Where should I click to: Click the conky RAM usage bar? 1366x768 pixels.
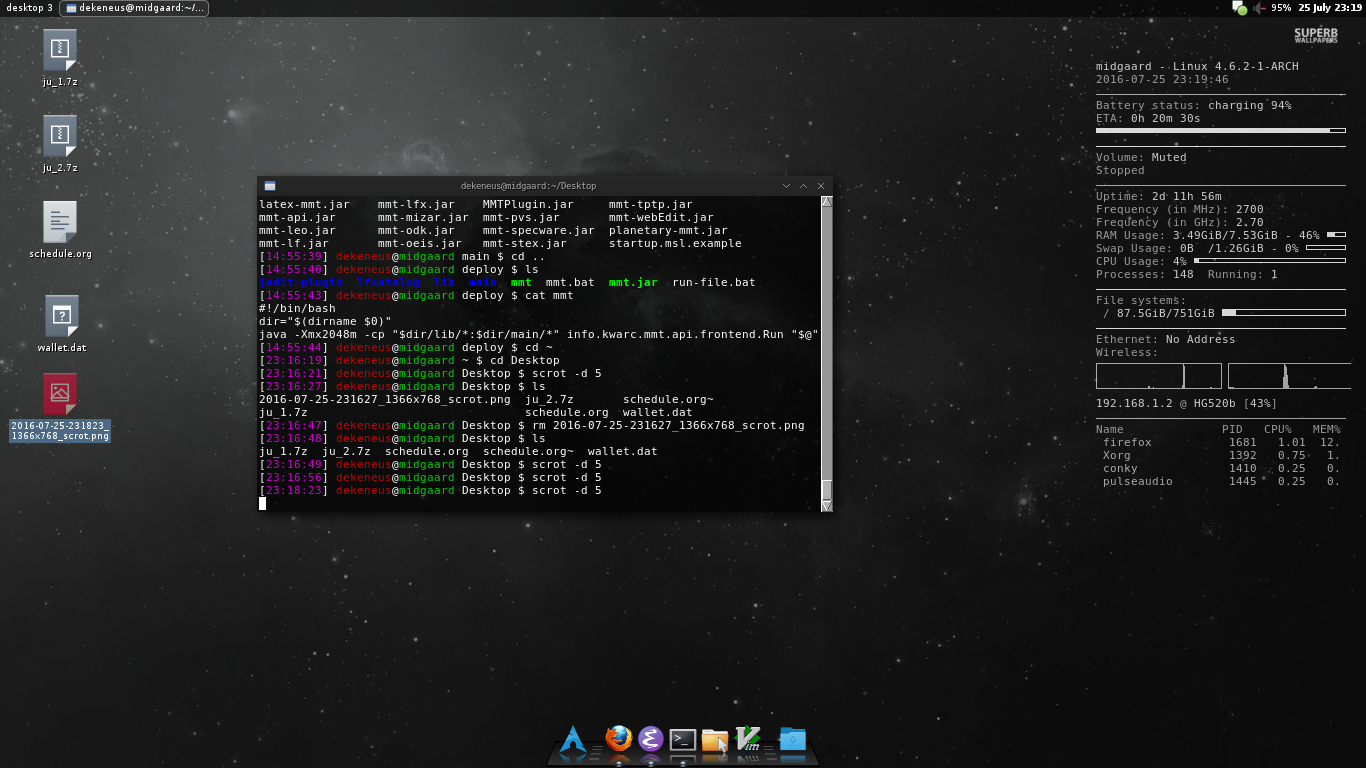1336,235
